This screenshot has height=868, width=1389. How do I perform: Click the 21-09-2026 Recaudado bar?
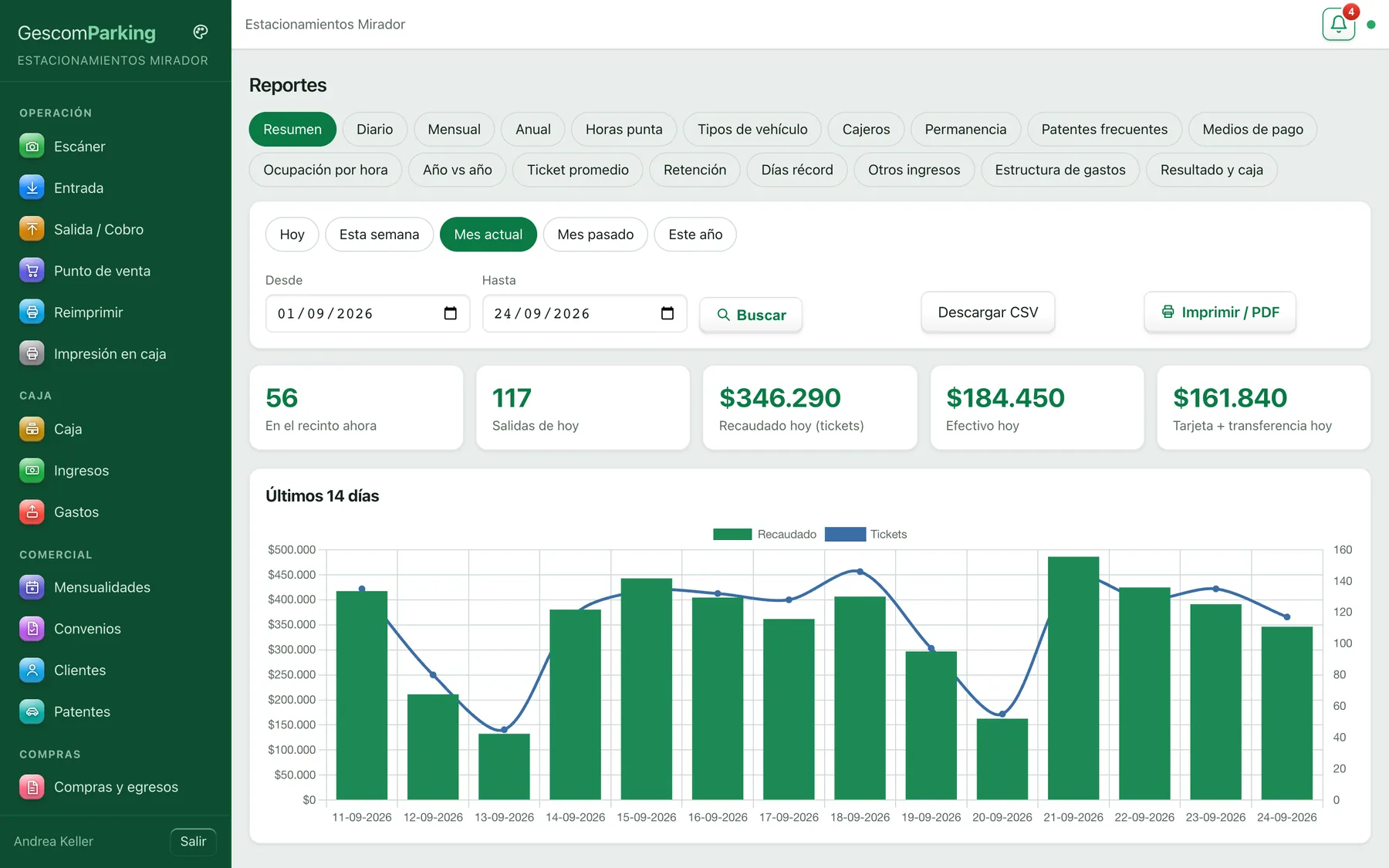coord(1073,678)
